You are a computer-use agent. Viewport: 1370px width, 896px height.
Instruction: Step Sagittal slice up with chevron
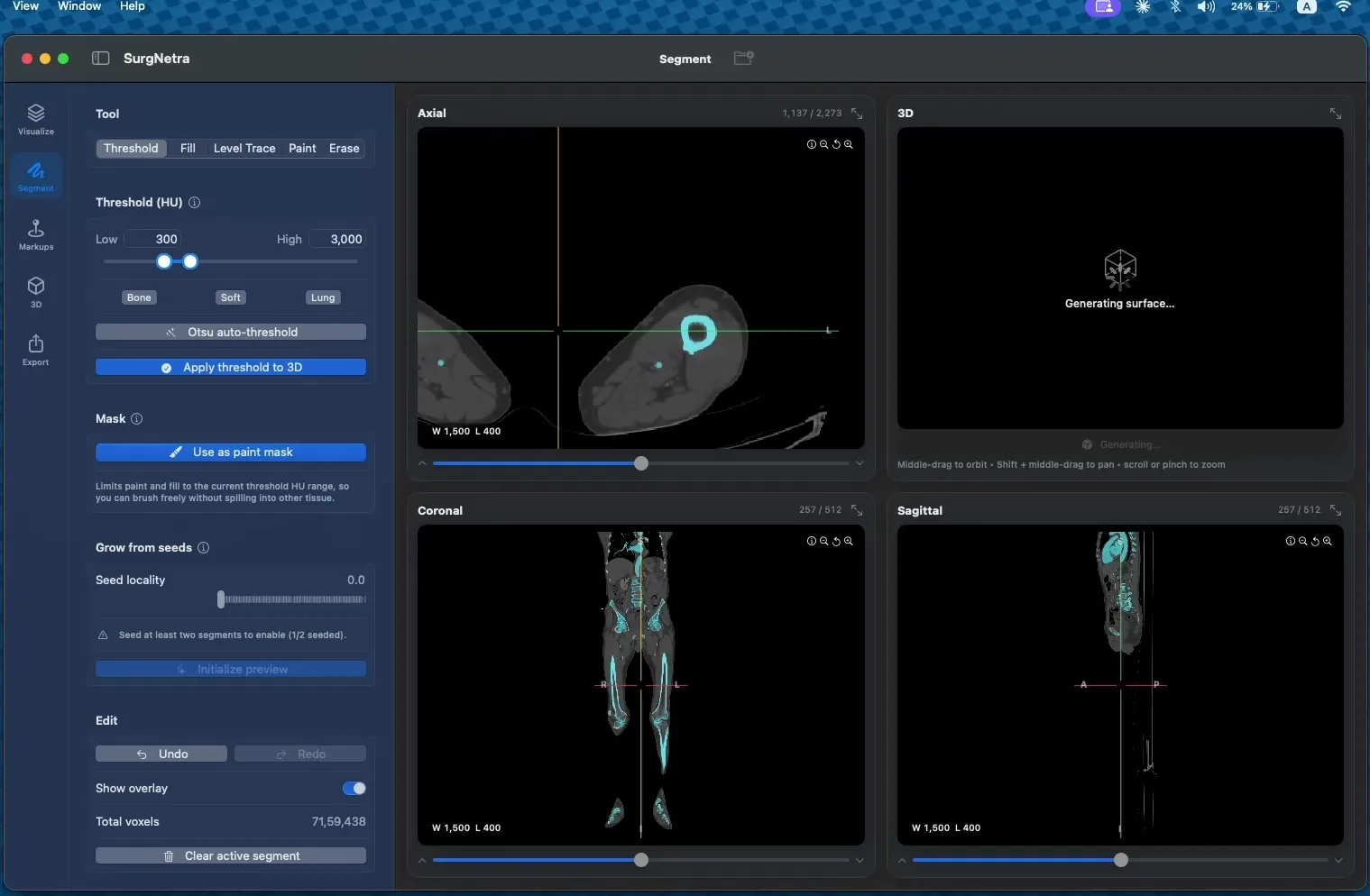coord(902,860)
